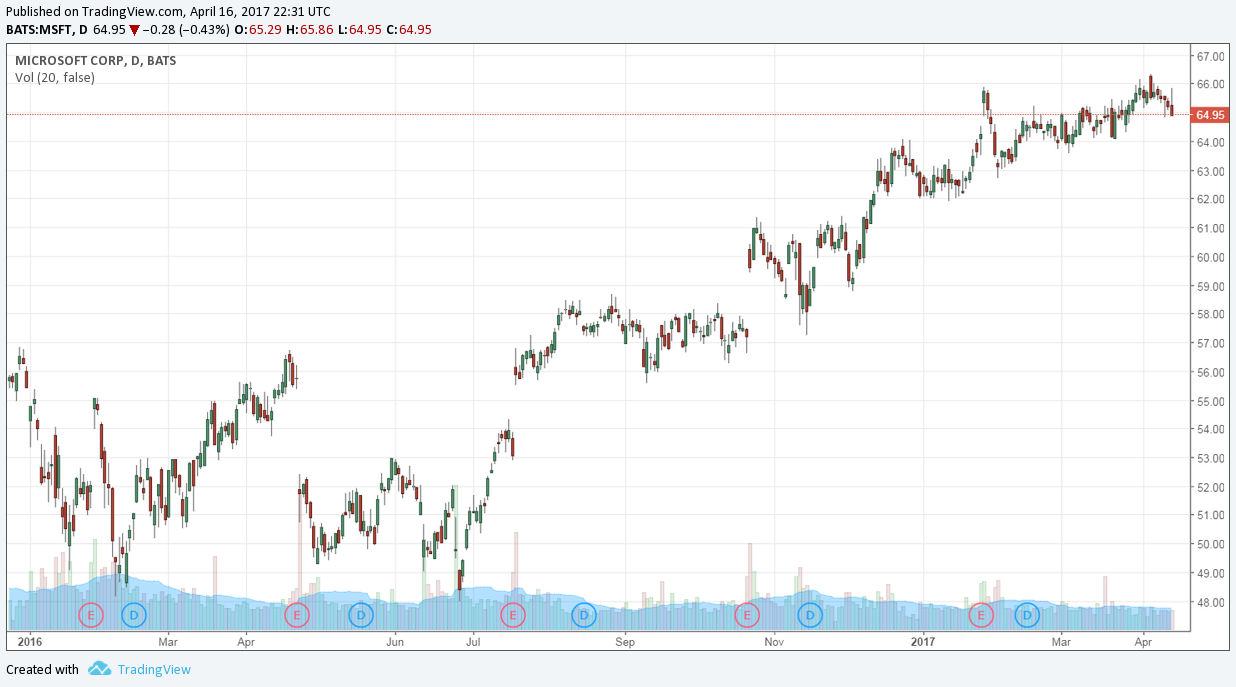1236x687 pixels.
Task: Click the 'E' earnings marker near July
Action: click(x=512, y=615)
